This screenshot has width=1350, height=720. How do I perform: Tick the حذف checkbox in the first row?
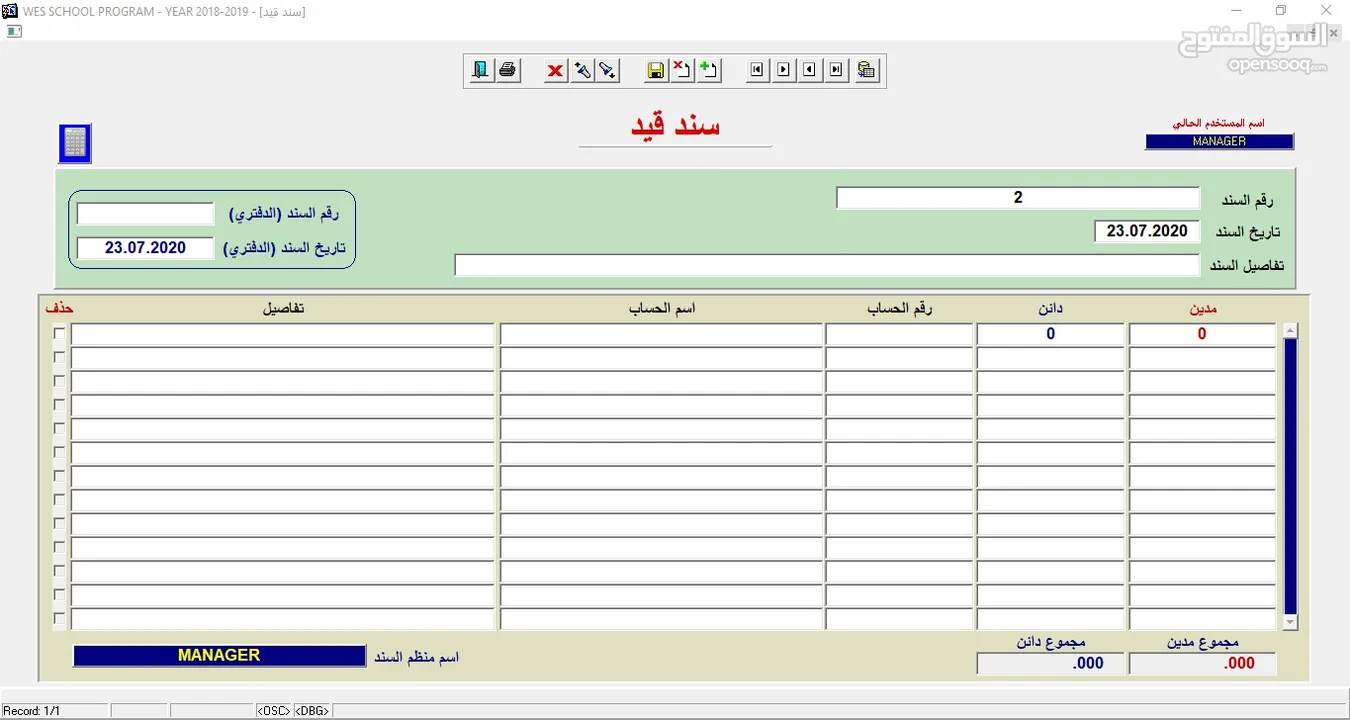[x=60, y=333]
